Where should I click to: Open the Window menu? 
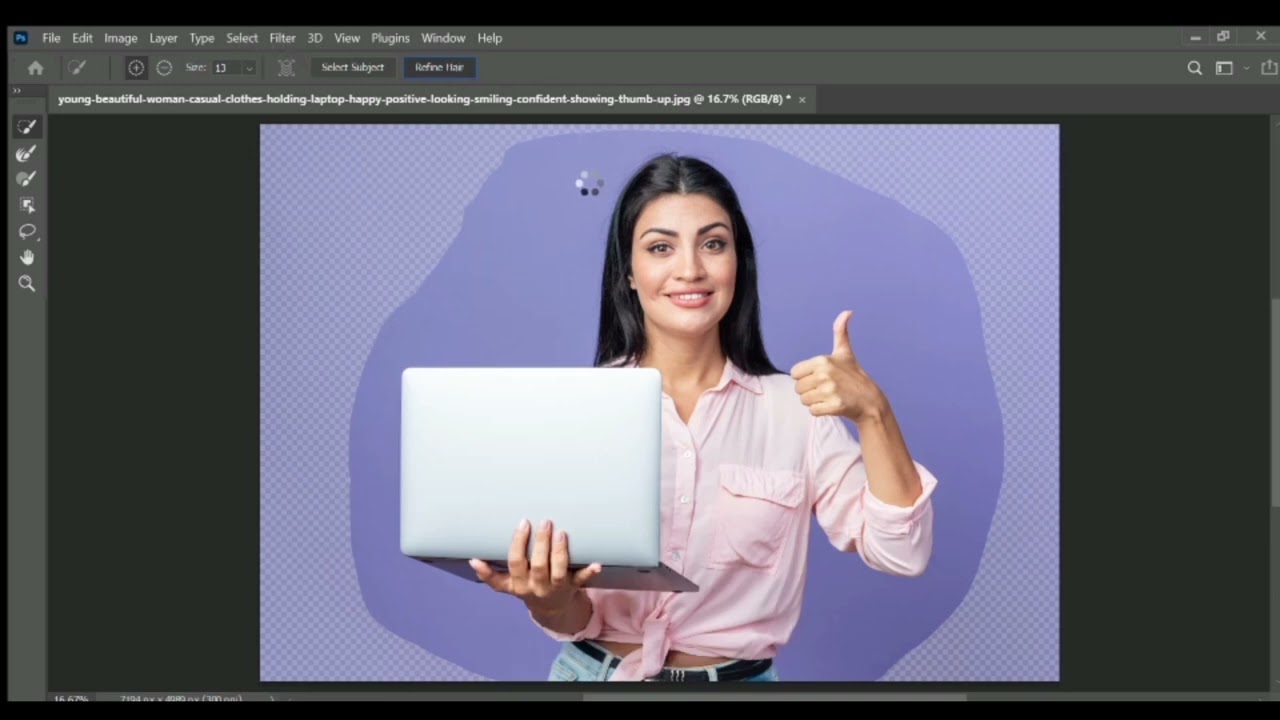[443, 38]
